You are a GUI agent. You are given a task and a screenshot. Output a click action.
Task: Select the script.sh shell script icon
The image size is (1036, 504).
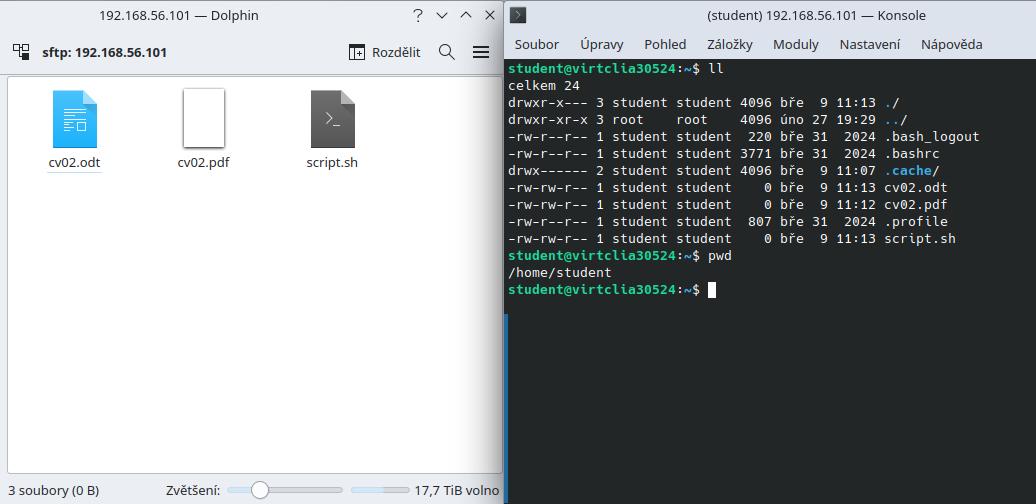332,119
